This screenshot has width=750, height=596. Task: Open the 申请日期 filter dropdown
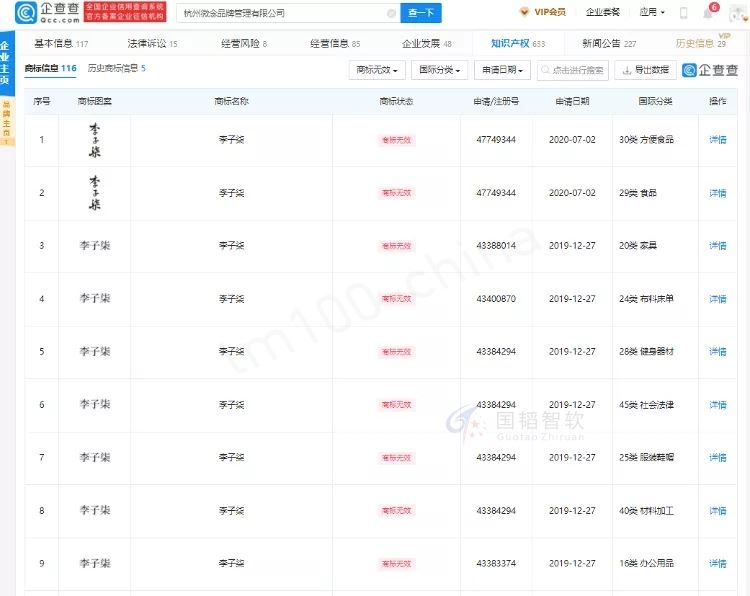(x=502, y=70)
